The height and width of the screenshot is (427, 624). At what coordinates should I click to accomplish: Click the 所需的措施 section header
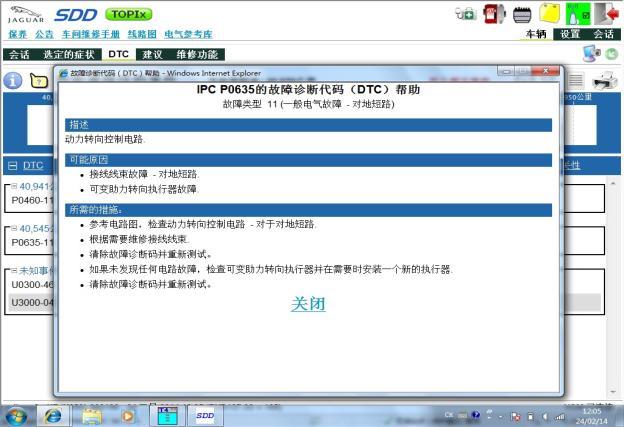[x=308, y=210]
